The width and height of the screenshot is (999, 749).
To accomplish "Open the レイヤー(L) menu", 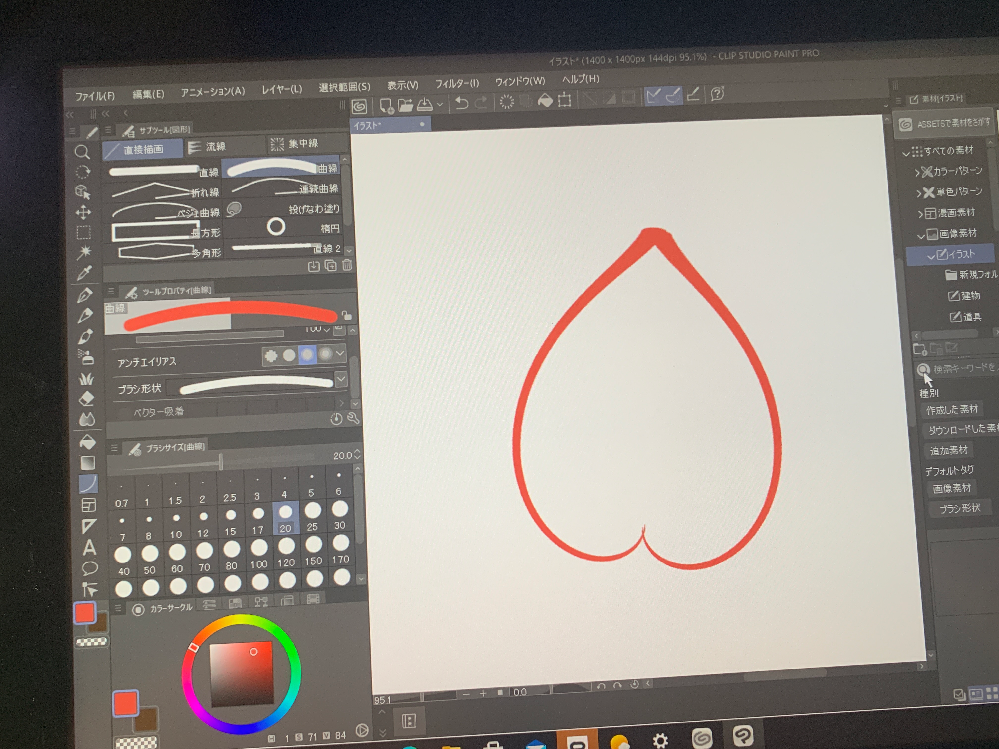I will [282, 89].
